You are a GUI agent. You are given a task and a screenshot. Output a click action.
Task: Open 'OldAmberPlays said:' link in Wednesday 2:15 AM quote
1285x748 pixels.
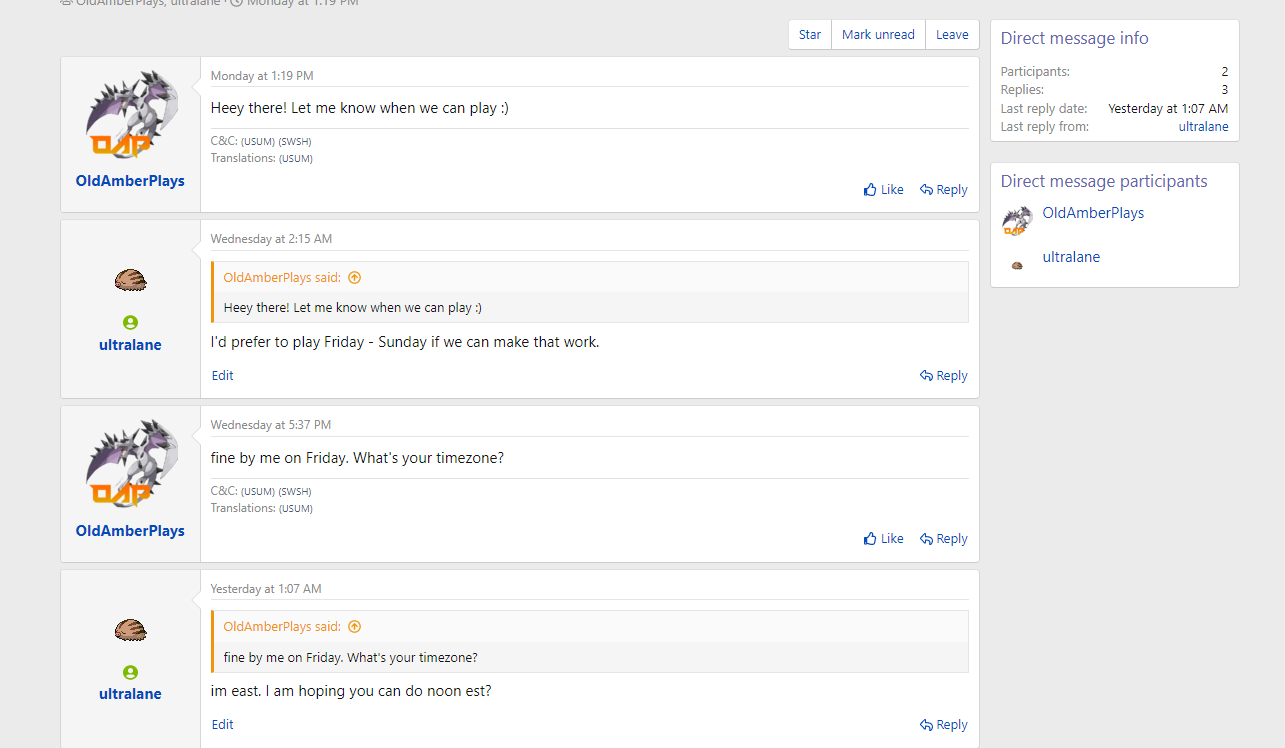282,278
